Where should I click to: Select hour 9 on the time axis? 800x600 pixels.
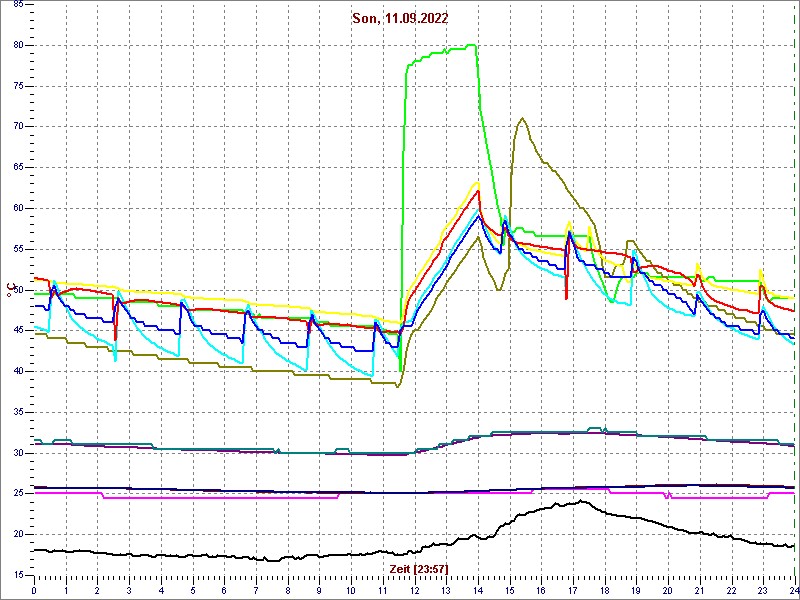coord(319,591)
